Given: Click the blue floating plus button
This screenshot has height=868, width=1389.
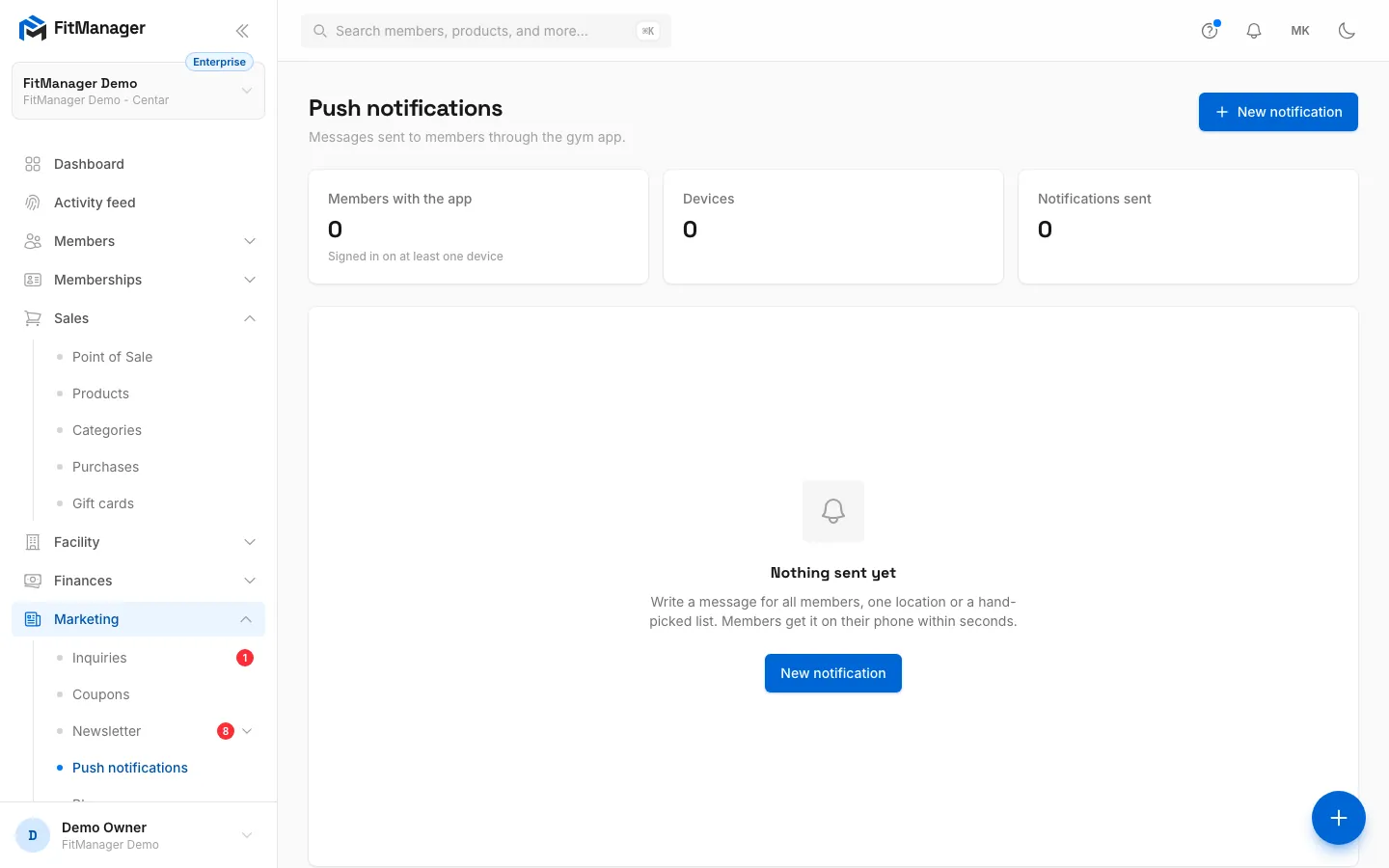Looking at the screenshot, I should tap(1339, 818).
